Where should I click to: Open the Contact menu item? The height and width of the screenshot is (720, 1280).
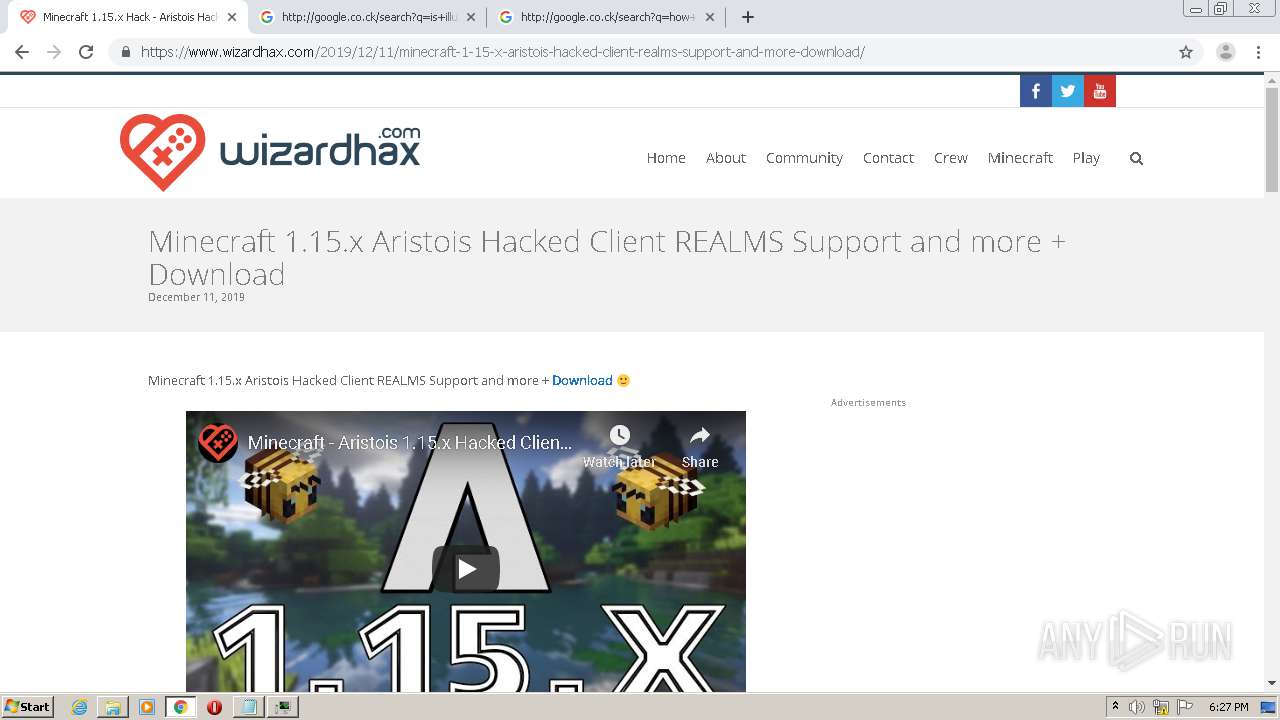[x=888, y=158]
